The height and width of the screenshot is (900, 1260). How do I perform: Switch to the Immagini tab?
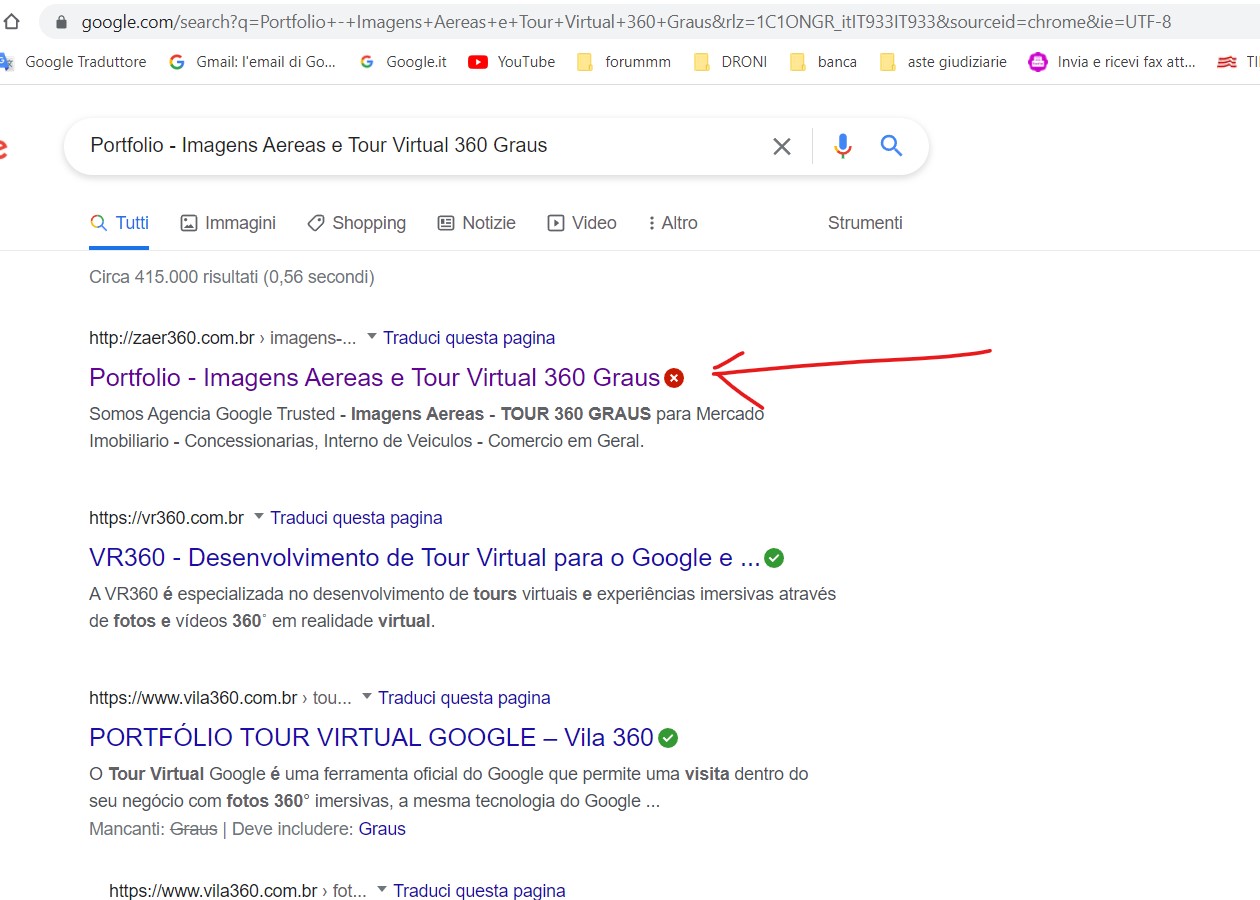pyautogui.click(x=228, y=223)
